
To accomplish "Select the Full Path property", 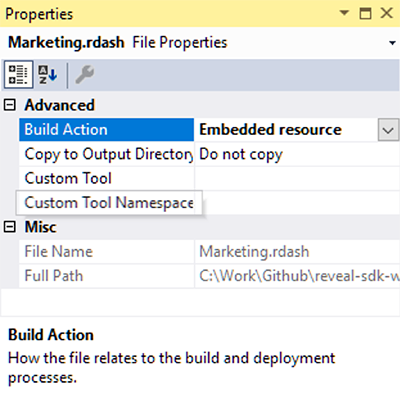I will pos(106,276).
